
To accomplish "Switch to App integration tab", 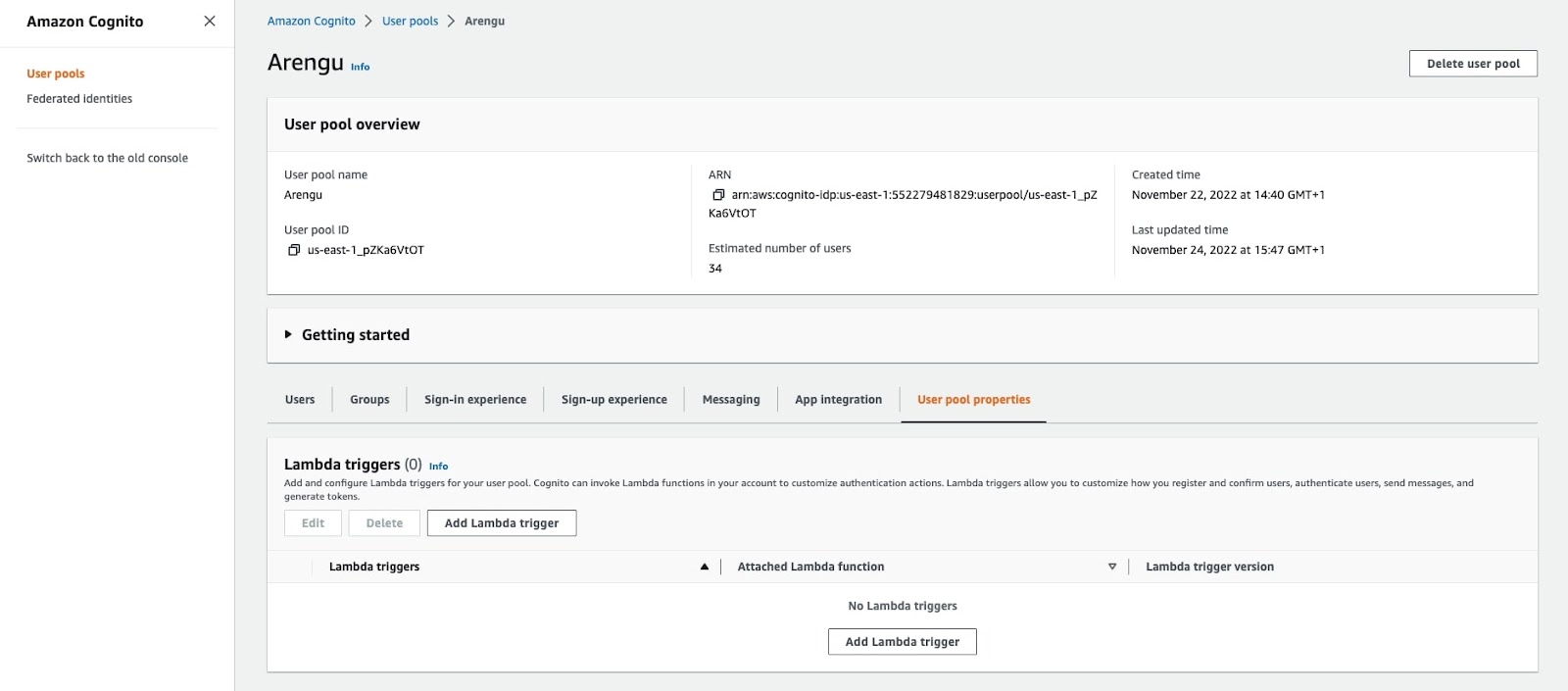I will [838, 400].
